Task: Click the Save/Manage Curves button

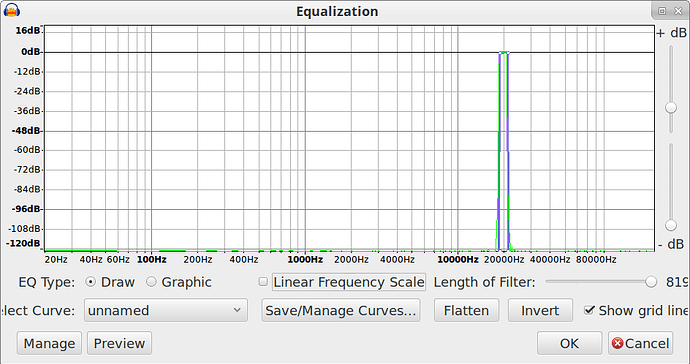Action: tap(341, 310)
